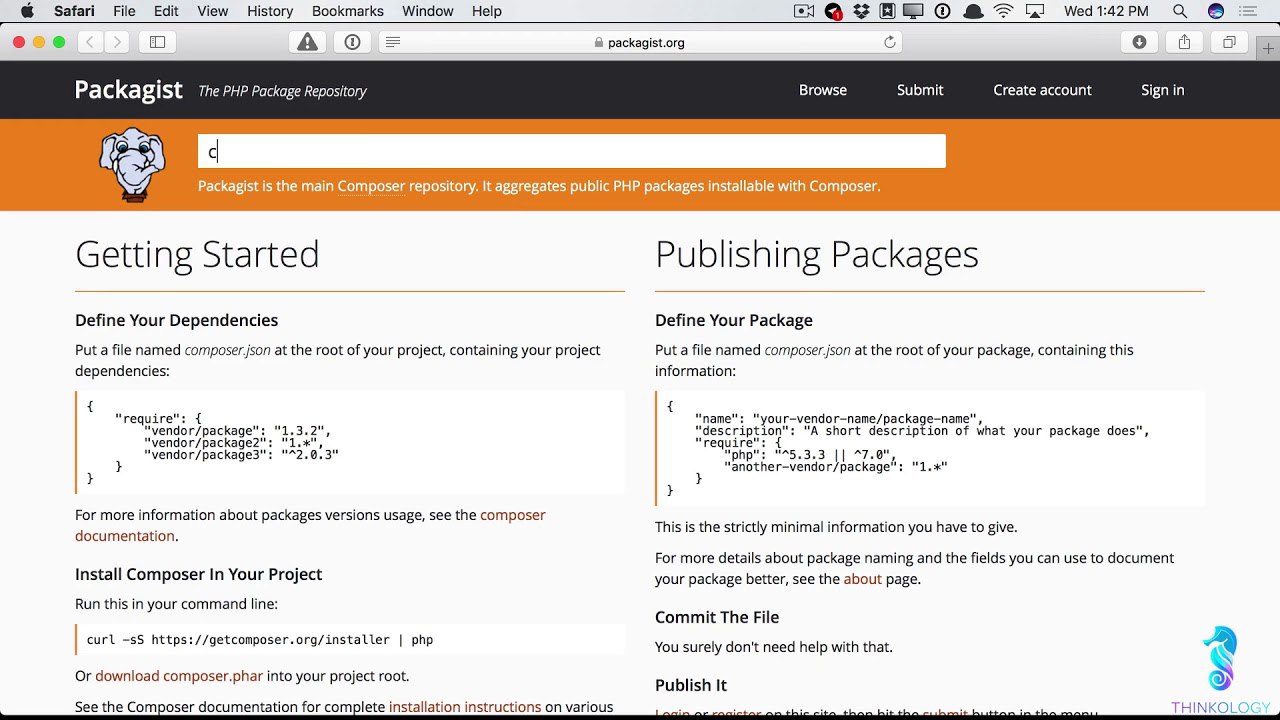Reload the page with the refresh icon
Screen dimensions: 1280x720
889,42
